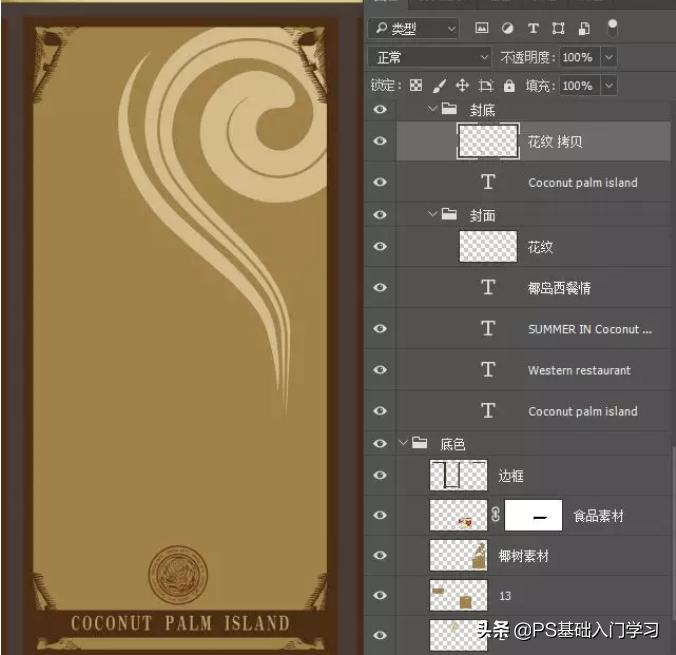Screen dimensions: 676x655
Task: Collapse the 封面 layer group
Action: pyautogui.click(x=432, y=215)
